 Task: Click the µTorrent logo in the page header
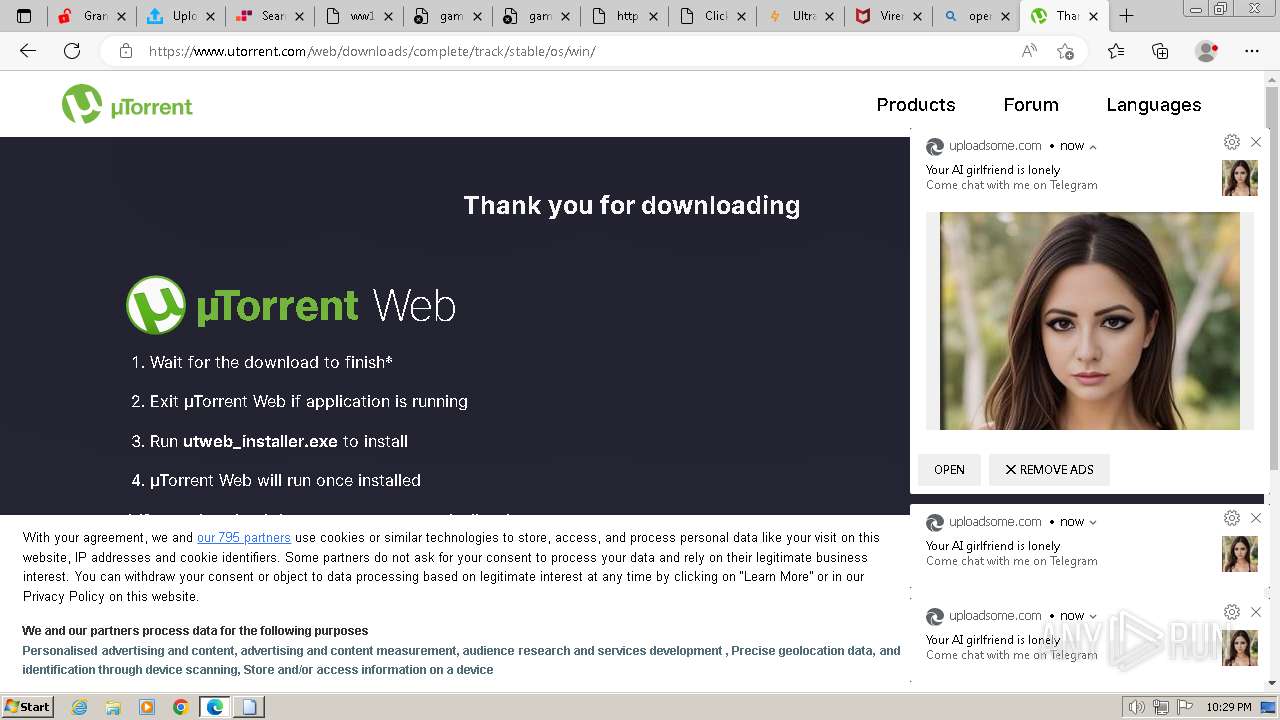(x=127, y=104)
